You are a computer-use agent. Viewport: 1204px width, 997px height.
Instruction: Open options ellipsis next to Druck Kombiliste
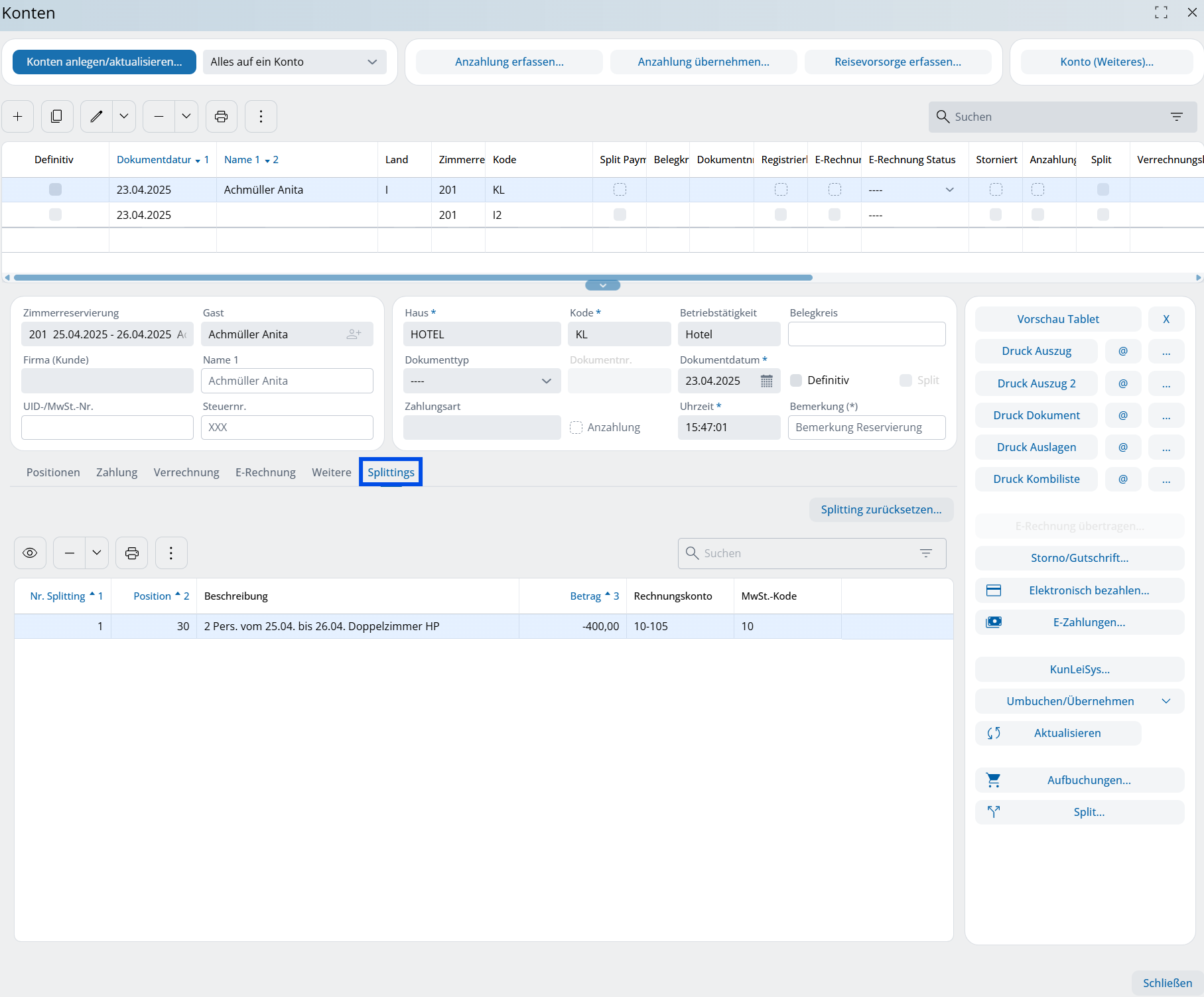(1166, 479)
